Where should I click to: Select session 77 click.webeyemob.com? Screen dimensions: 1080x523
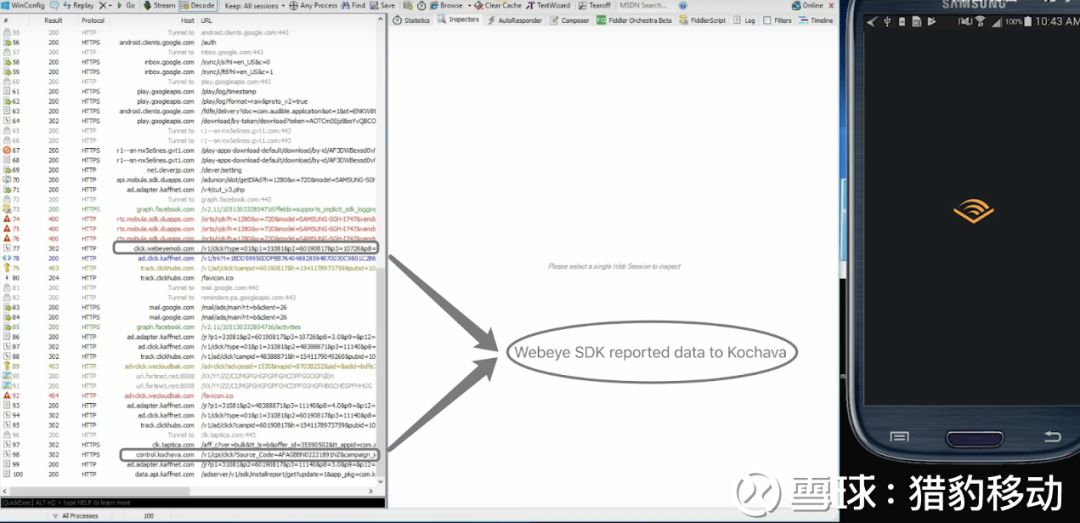coord(189,248)
